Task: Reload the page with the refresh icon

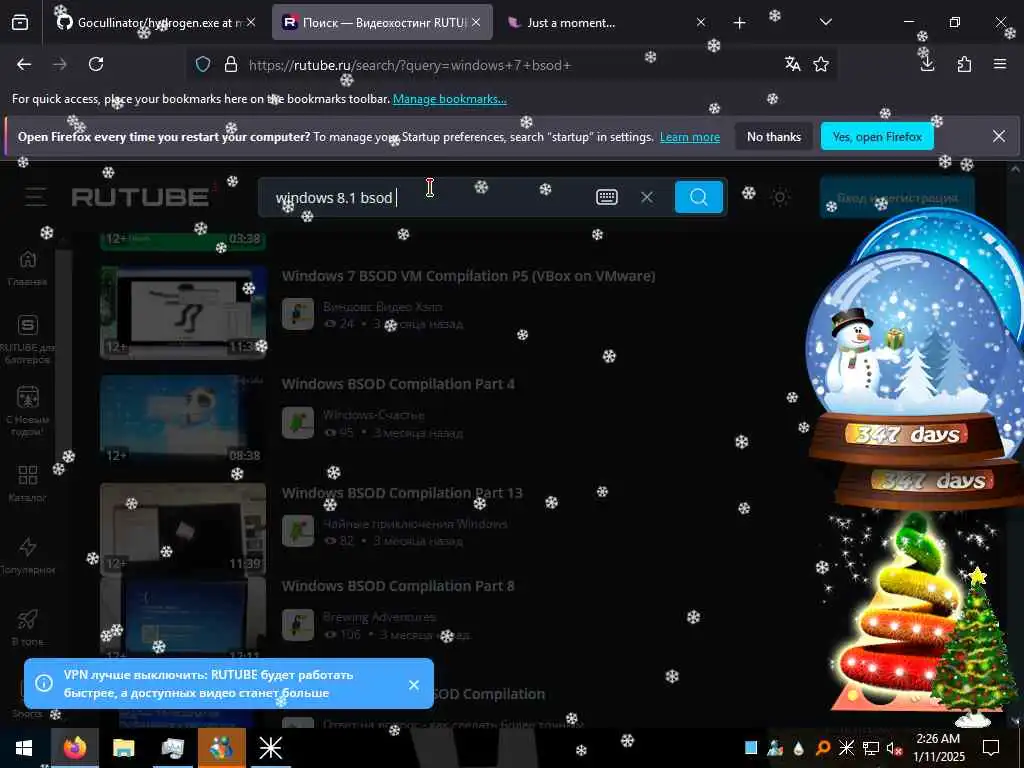Action: click(x=96, y=64)
